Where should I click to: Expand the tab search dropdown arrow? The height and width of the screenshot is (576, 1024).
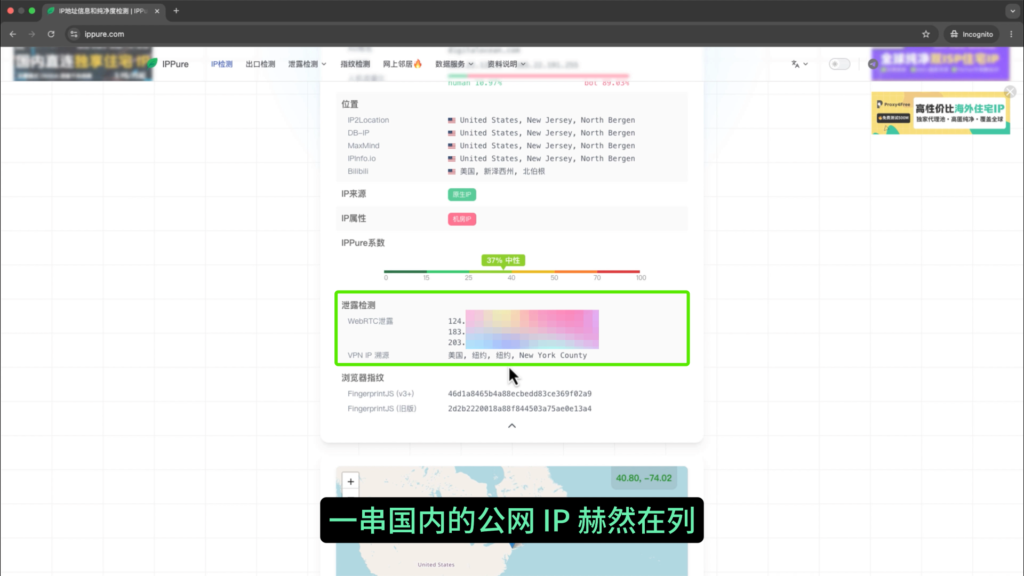(x=1013, y=11)
